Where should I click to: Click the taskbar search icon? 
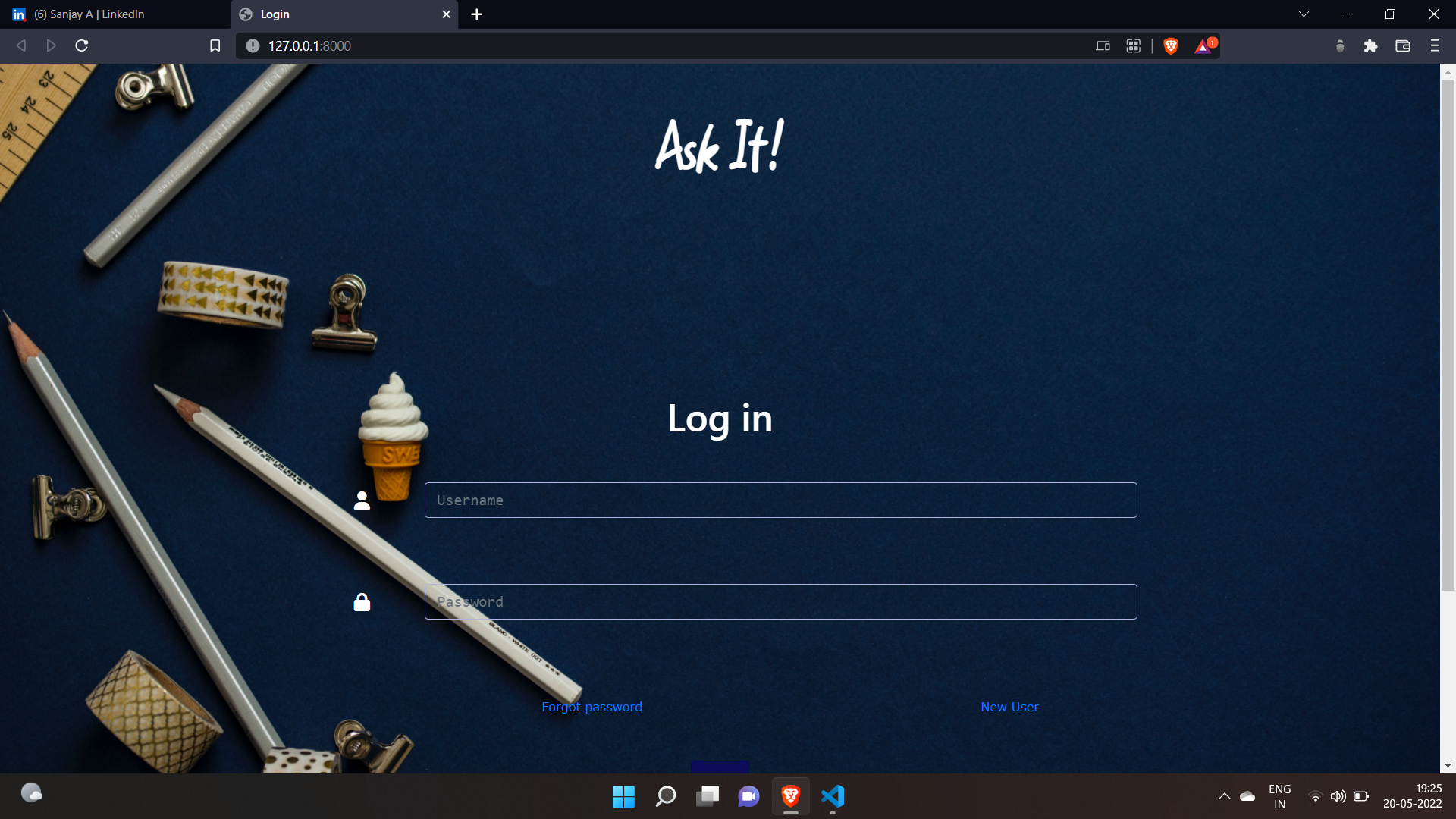(x=666, y=796)
